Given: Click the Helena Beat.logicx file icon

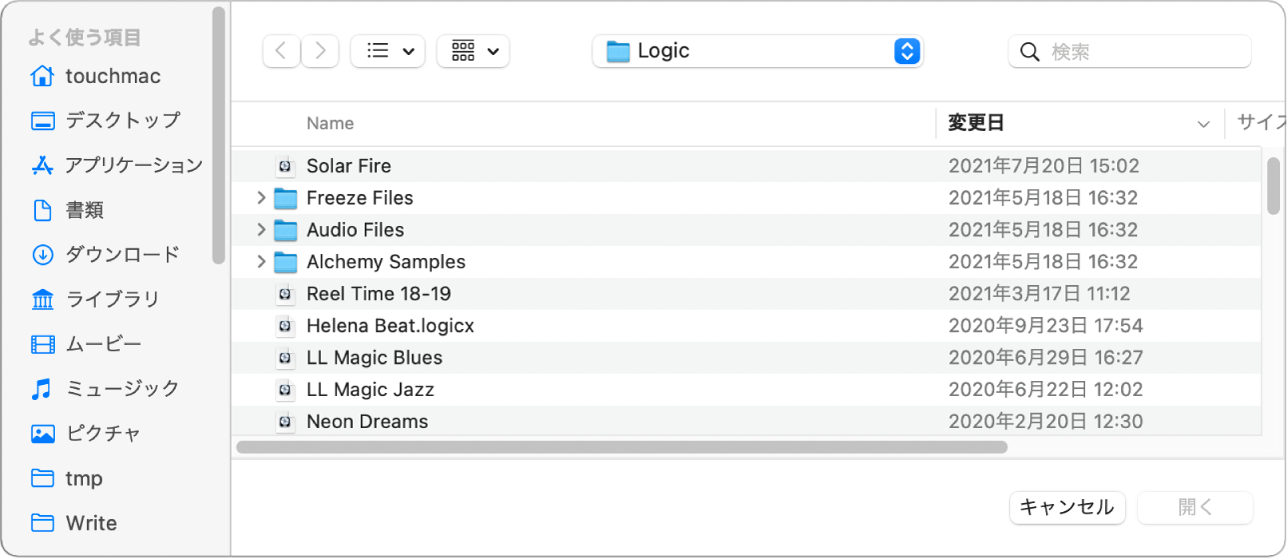Looking at the screenshot, I should click(286, 326).
